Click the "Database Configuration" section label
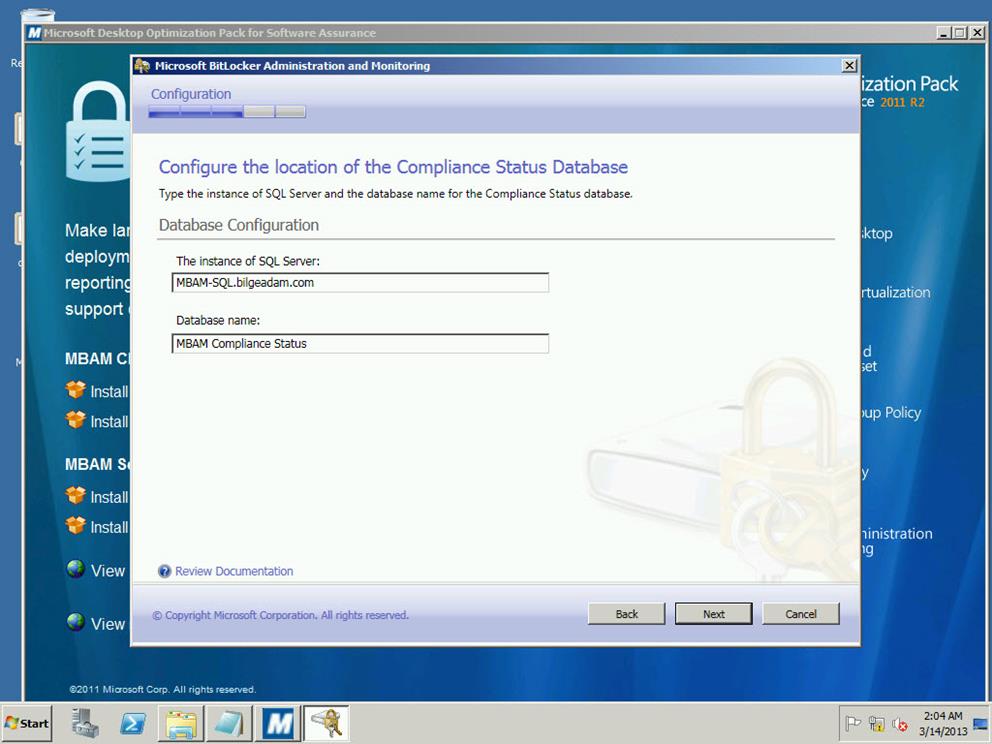This screenshot has width=992, height=744. pyautogui.click(x=239, y=225)
